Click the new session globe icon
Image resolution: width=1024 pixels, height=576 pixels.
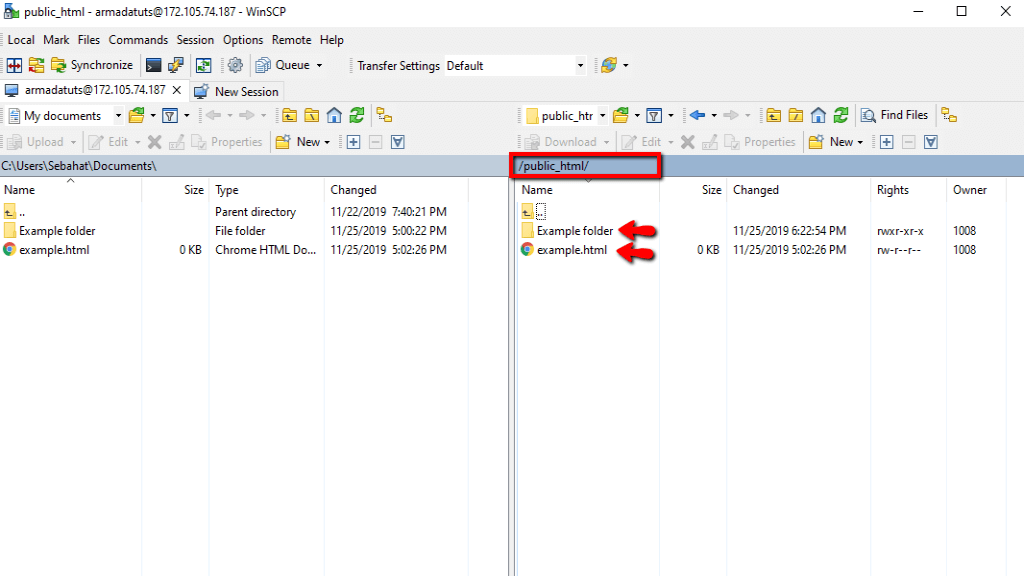pyautogui.click(x=609, y=65)
